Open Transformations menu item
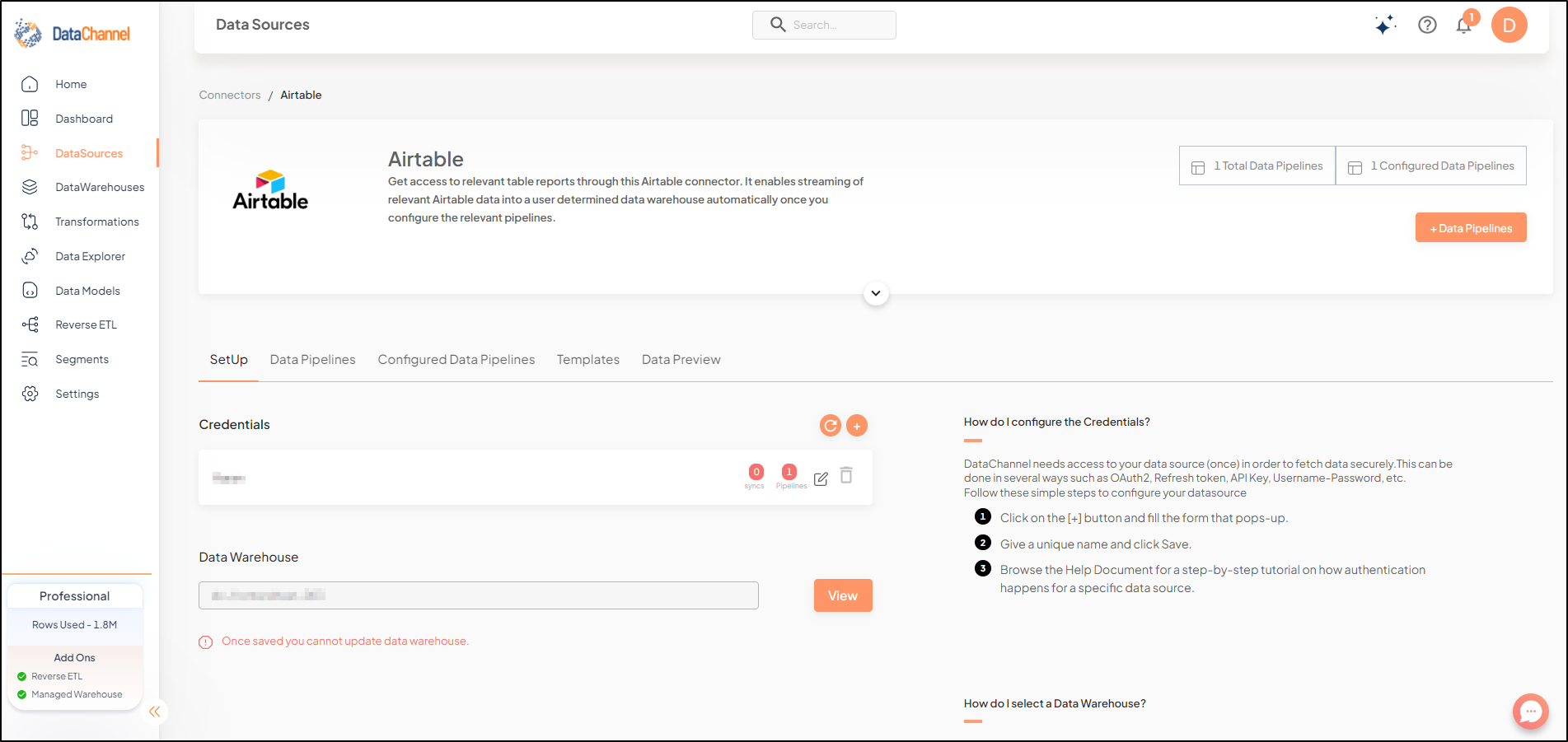The image size is (1568, 742). [x=97, y=222]
